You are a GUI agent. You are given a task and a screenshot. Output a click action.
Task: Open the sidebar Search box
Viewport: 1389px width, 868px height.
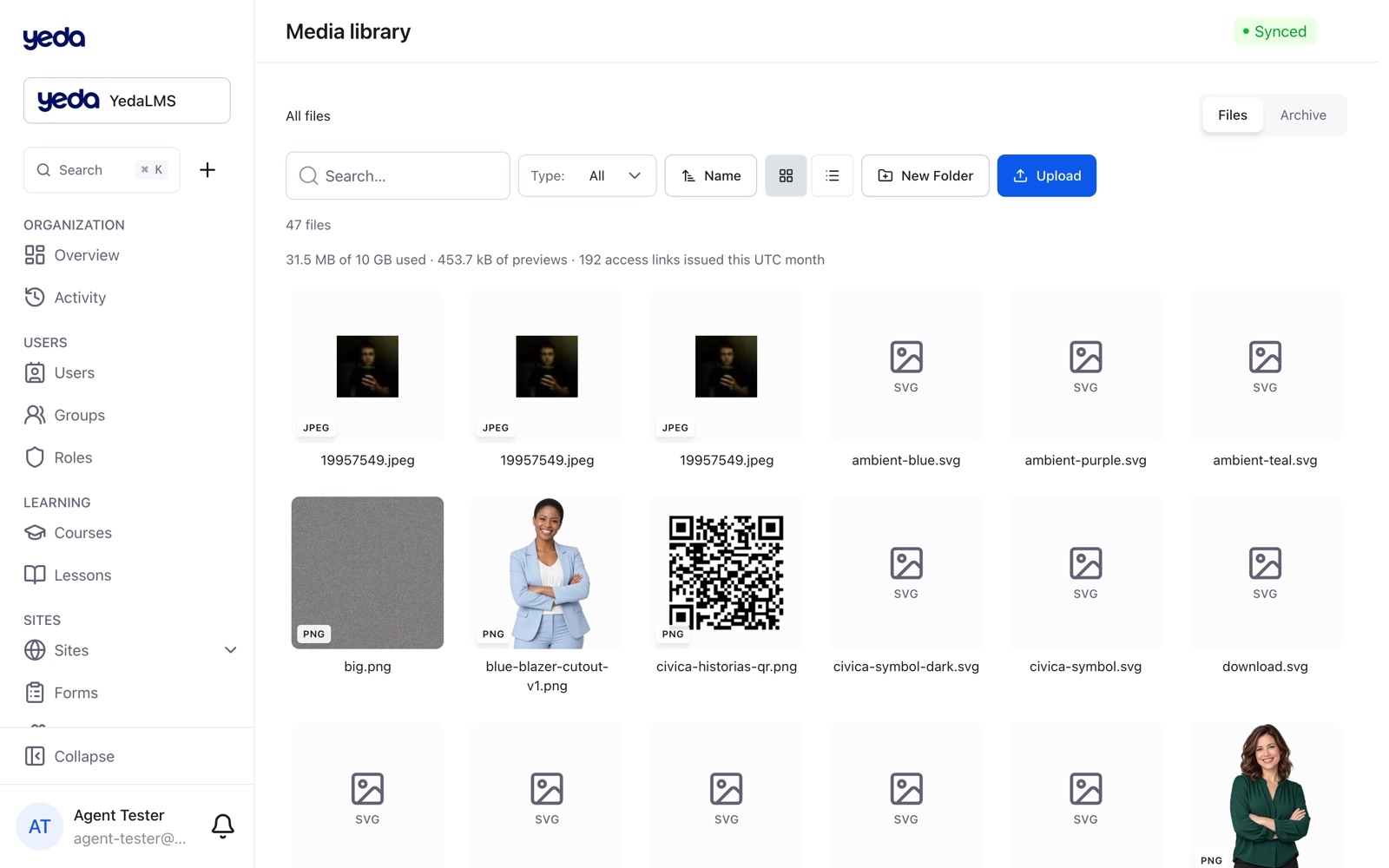[102, 170]
